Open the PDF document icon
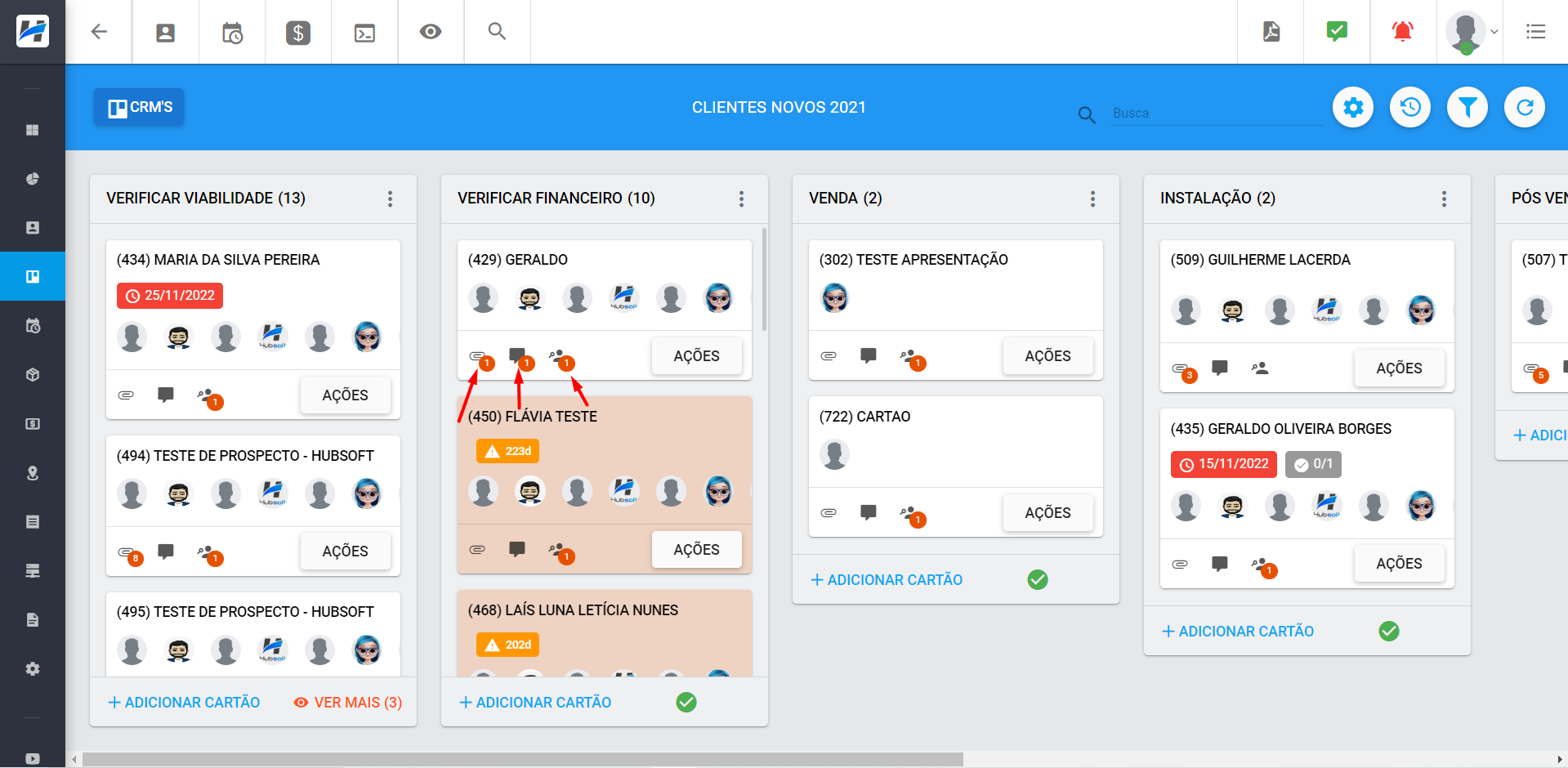 tap(1271, 32)
